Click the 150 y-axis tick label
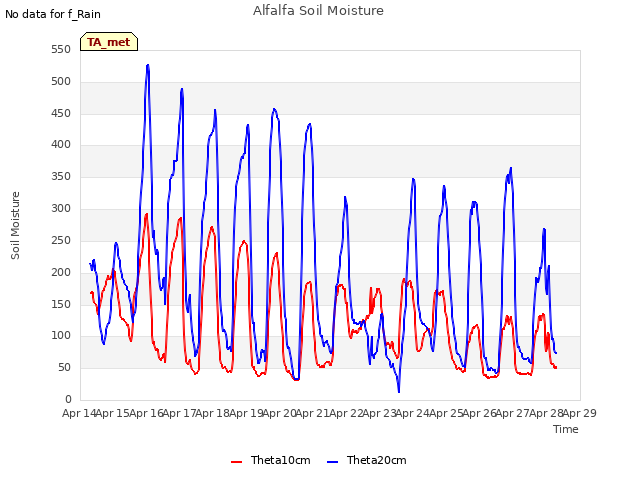This screenshot has height=480, width=640. point(61,304)
